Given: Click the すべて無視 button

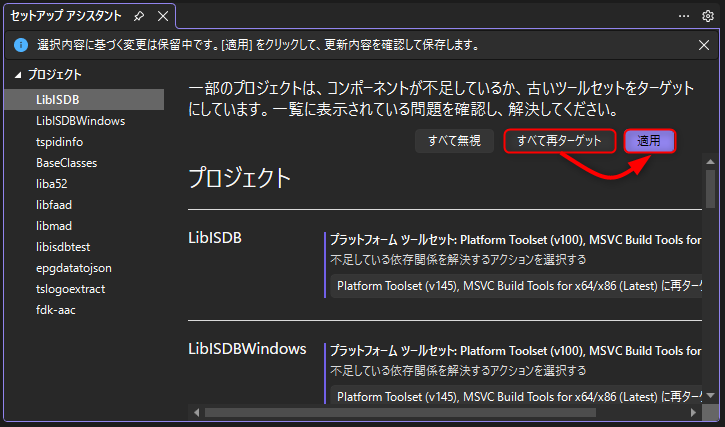Looking at the screenshot, I should [455, 141].
